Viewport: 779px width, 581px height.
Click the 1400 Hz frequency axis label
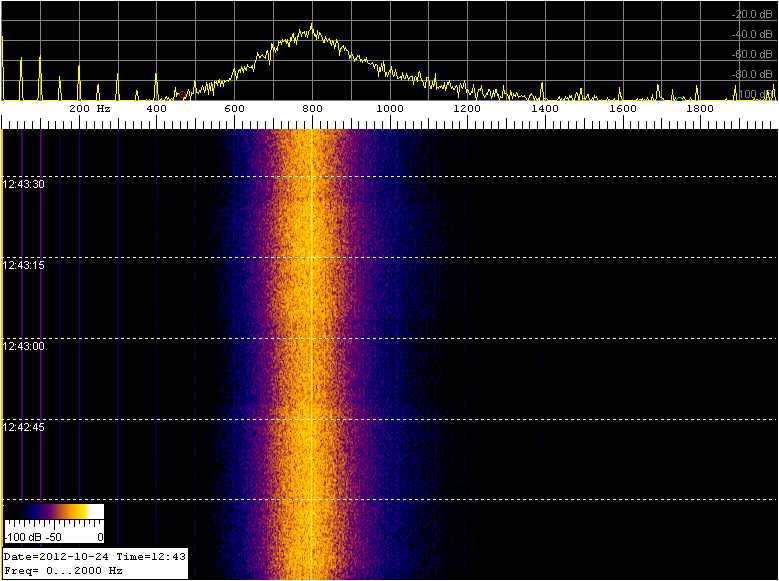pyautogui.click(x=545, y=108)
